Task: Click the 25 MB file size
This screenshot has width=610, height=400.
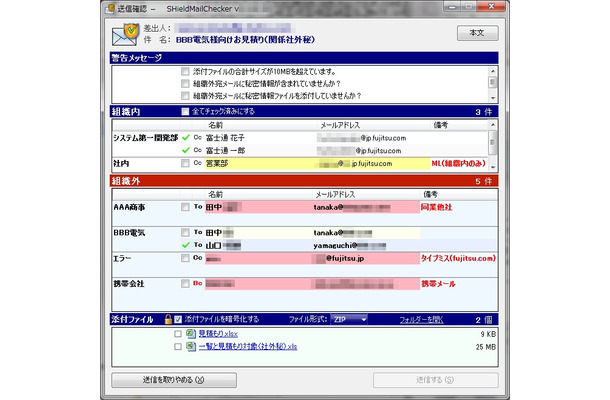Action: (486, 347)
